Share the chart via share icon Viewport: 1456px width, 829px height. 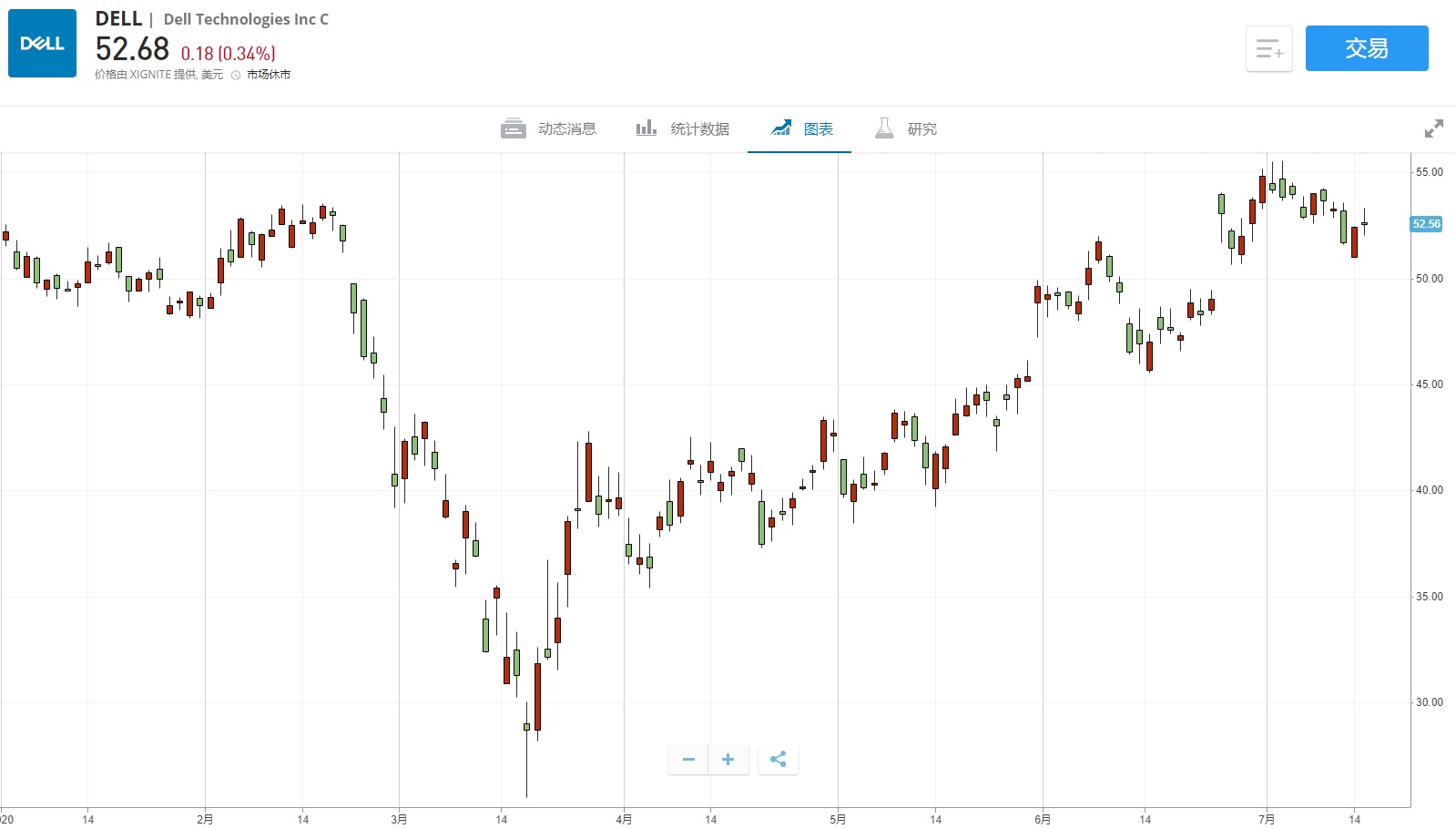tap(778, 760)
